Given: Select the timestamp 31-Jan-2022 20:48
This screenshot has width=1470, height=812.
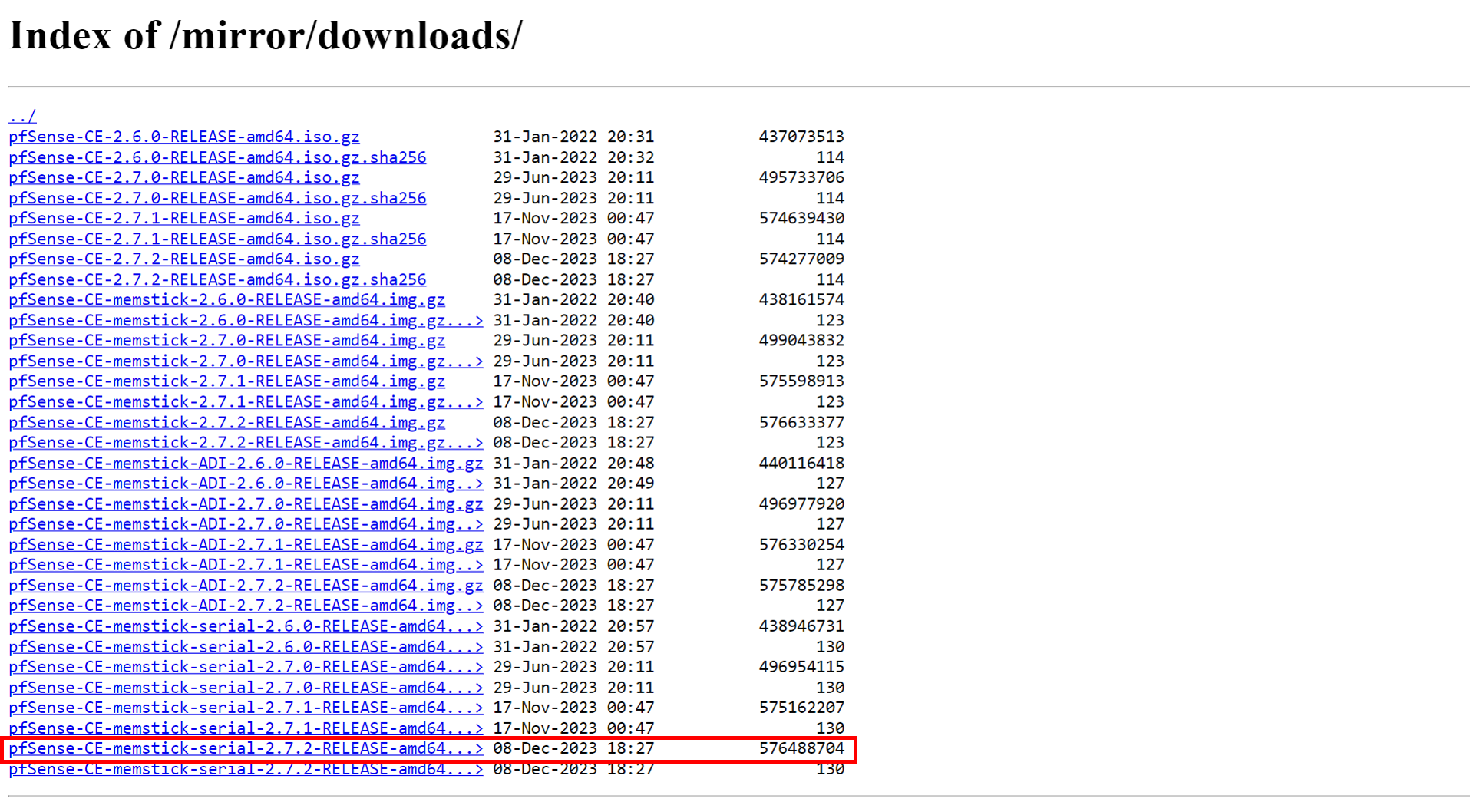Looking at the screenshot, I should coord(573,463).
